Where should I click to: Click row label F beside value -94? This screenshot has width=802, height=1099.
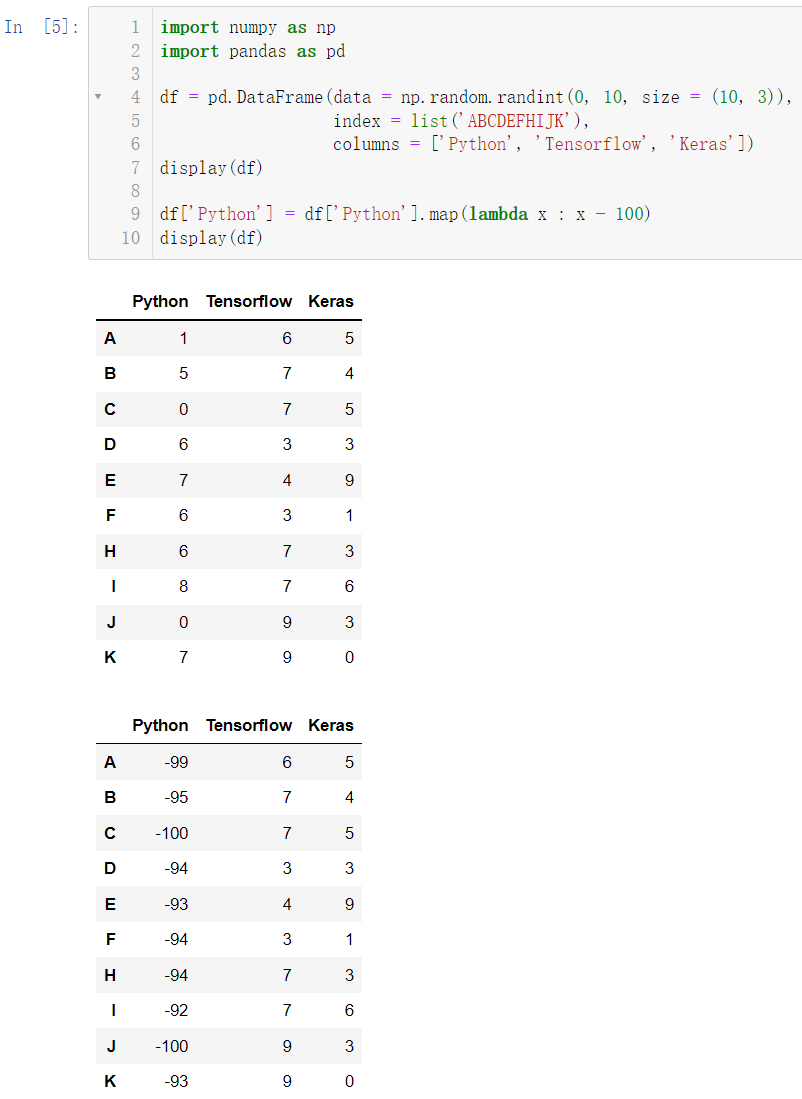[x=111, y=940]
